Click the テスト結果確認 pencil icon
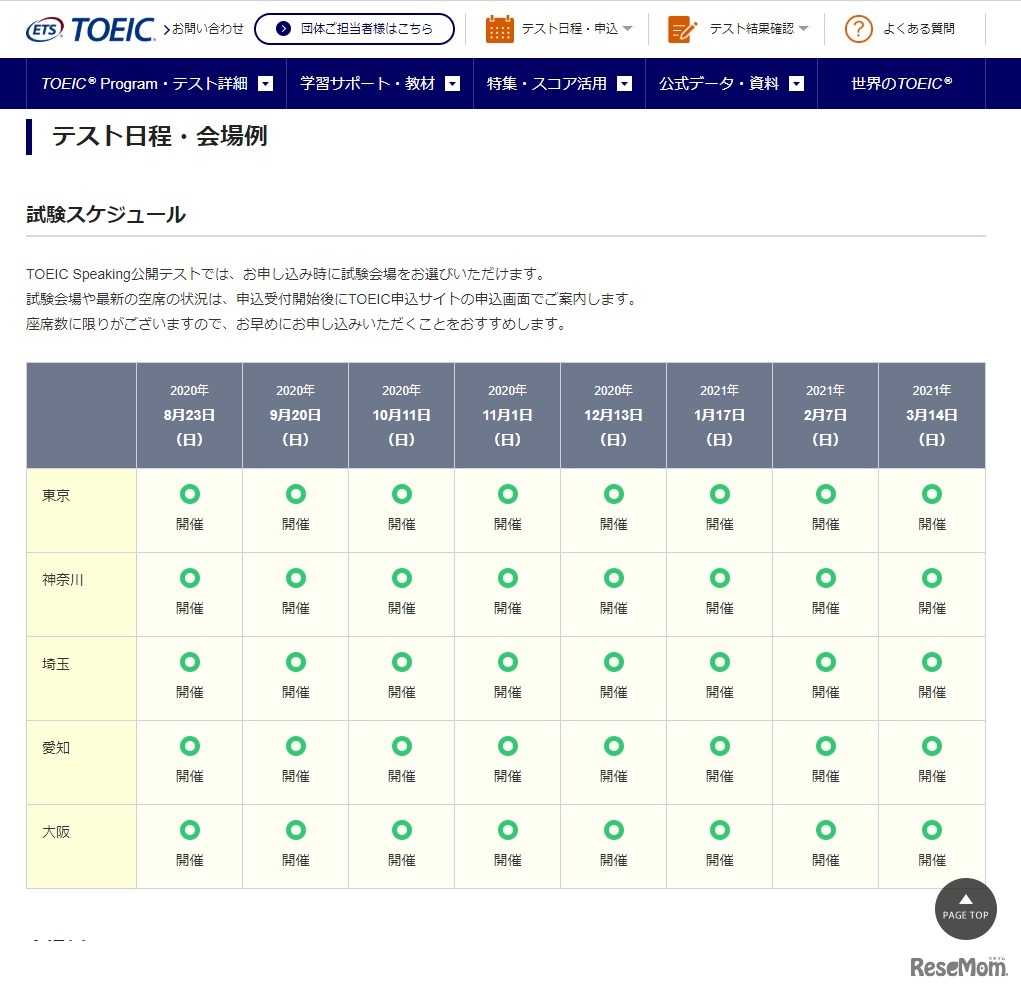 click(683, 28)
